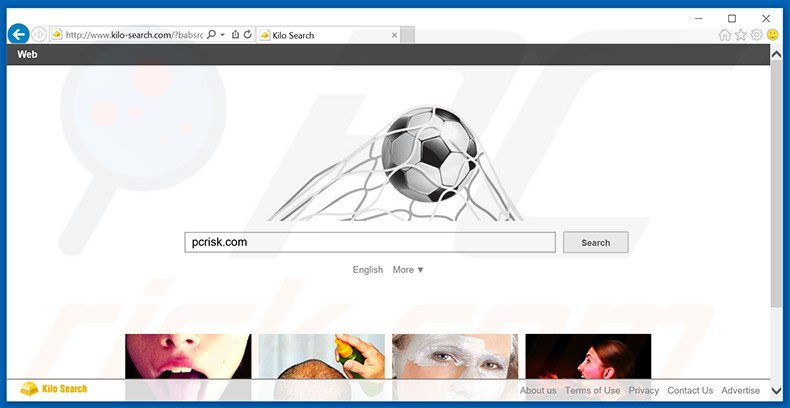The height and width of the screenshot is (408, 790).
Task: Open the woman in profile thumbnail
Action: [588, 356]
